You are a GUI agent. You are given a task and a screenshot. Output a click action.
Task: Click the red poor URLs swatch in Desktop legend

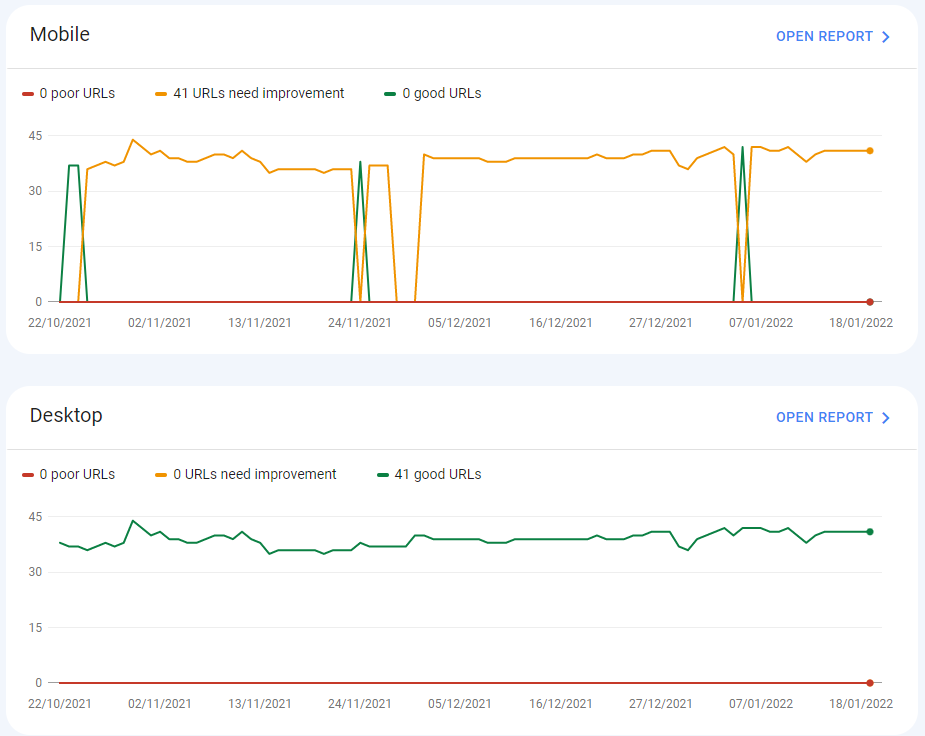28,475
